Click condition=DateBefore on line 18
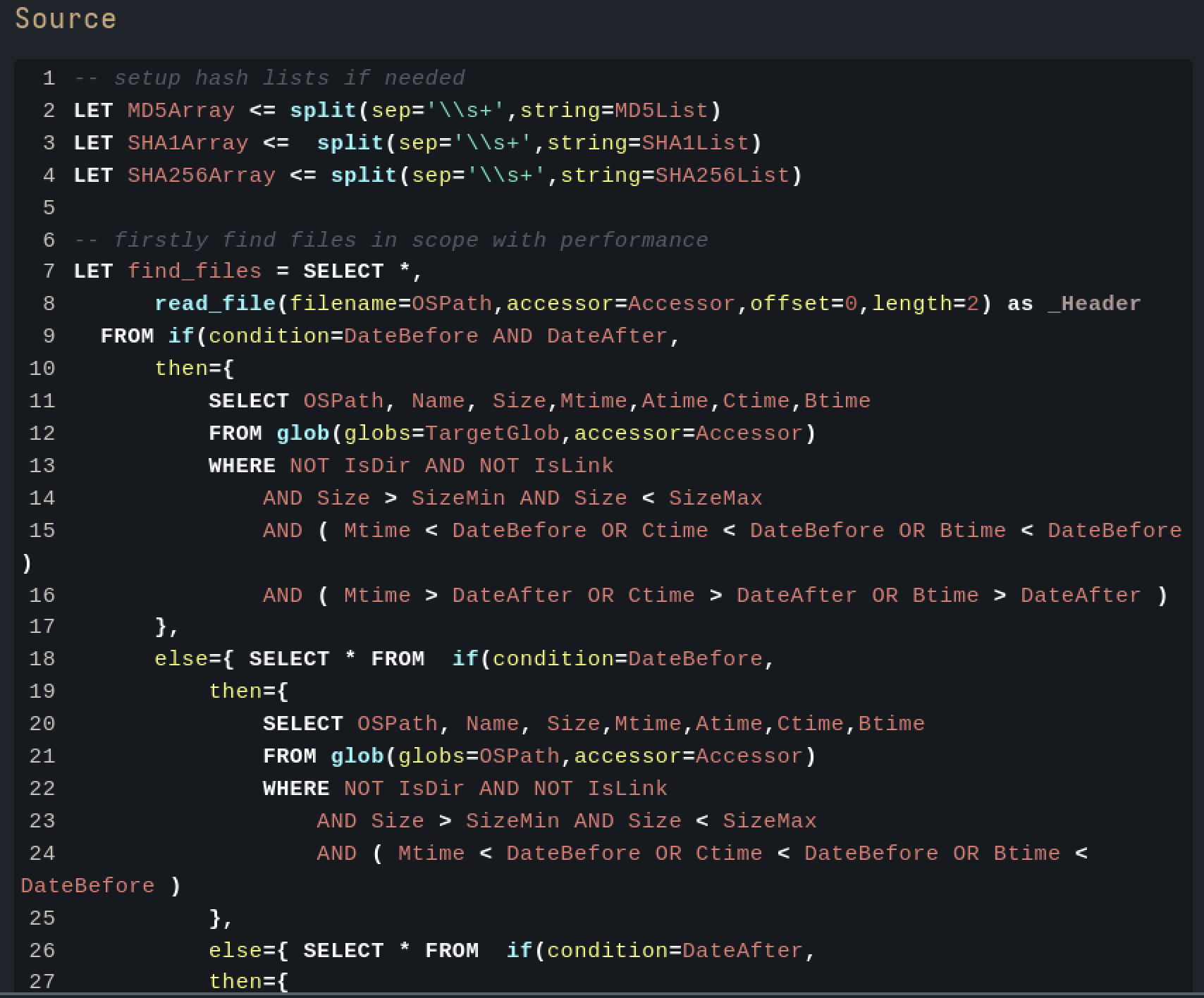 pyautogui.click(x=627, y=659)
